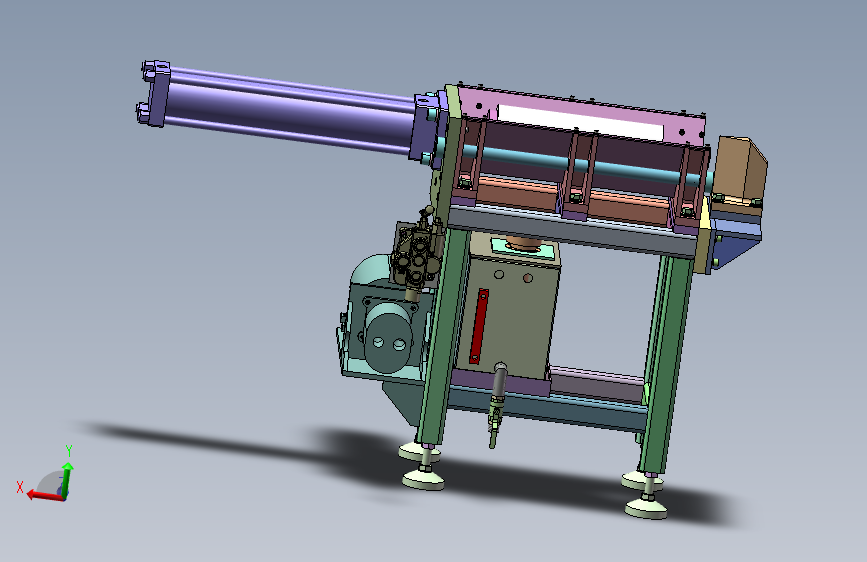Select the blue angled bracket under the brown box
This screenshot has width=867, height=562.
734,242
